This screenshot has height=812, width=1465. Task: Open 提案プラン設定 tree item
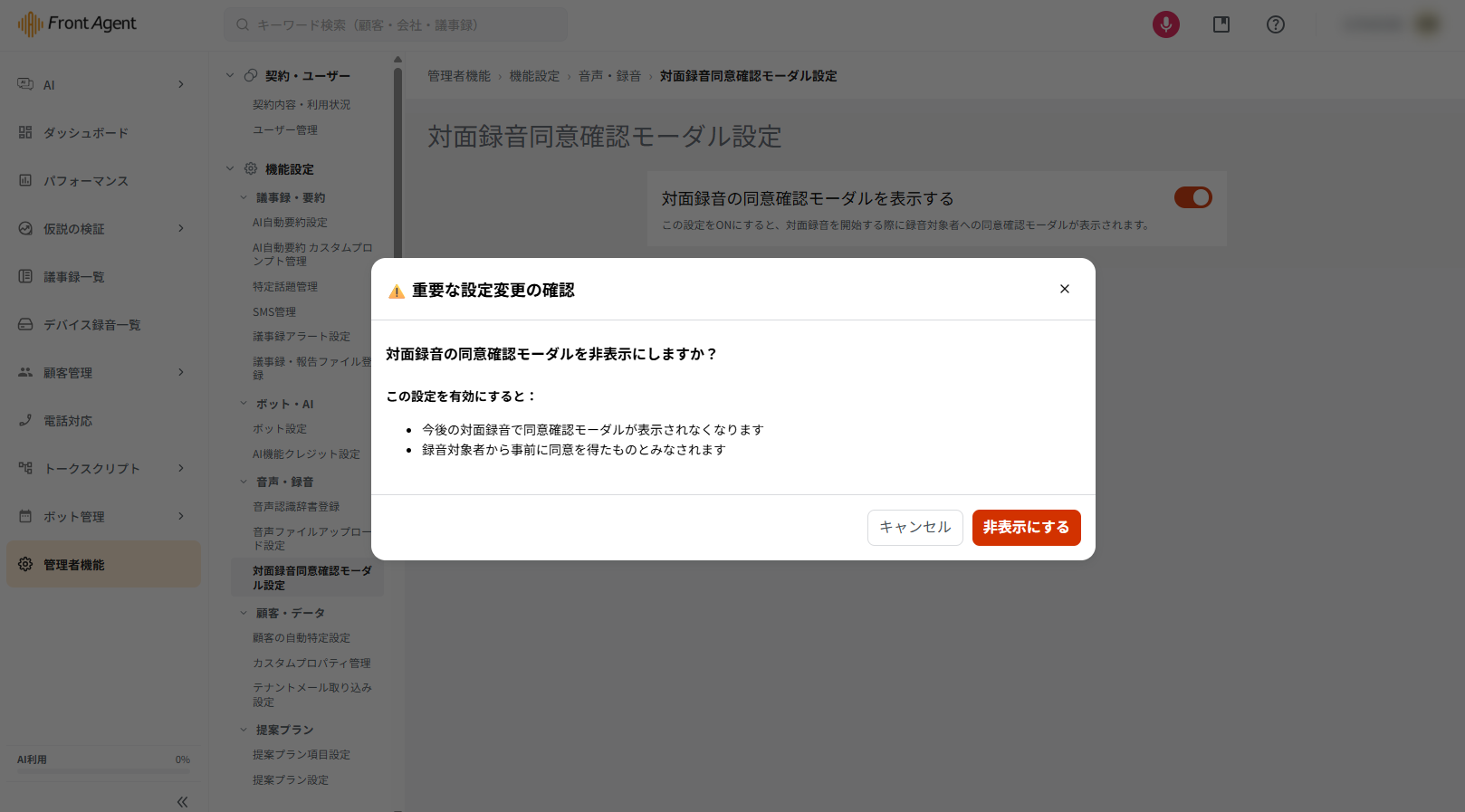291,780
